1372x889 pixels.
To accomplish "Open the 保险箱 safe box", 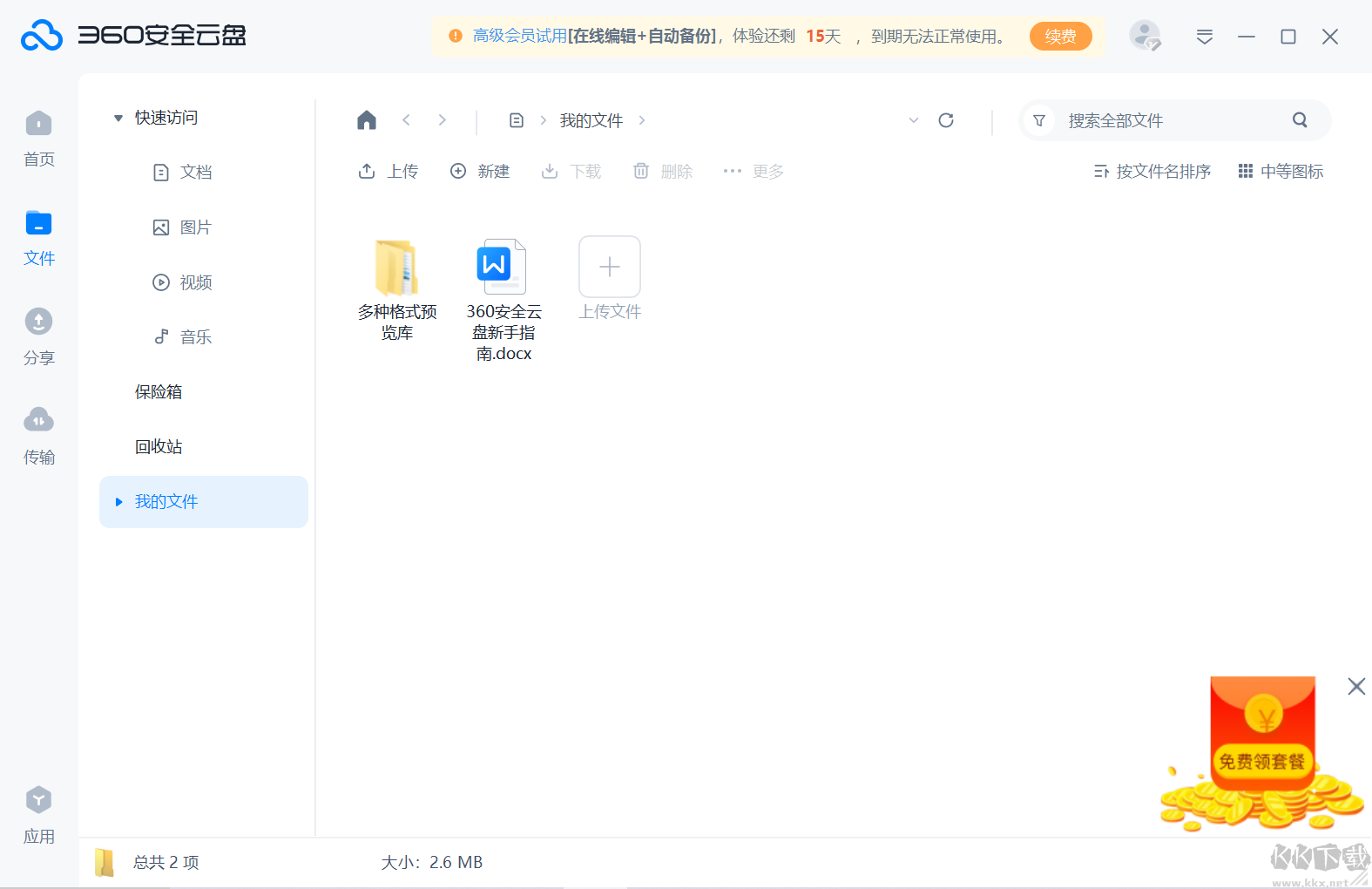I will 159,392.
